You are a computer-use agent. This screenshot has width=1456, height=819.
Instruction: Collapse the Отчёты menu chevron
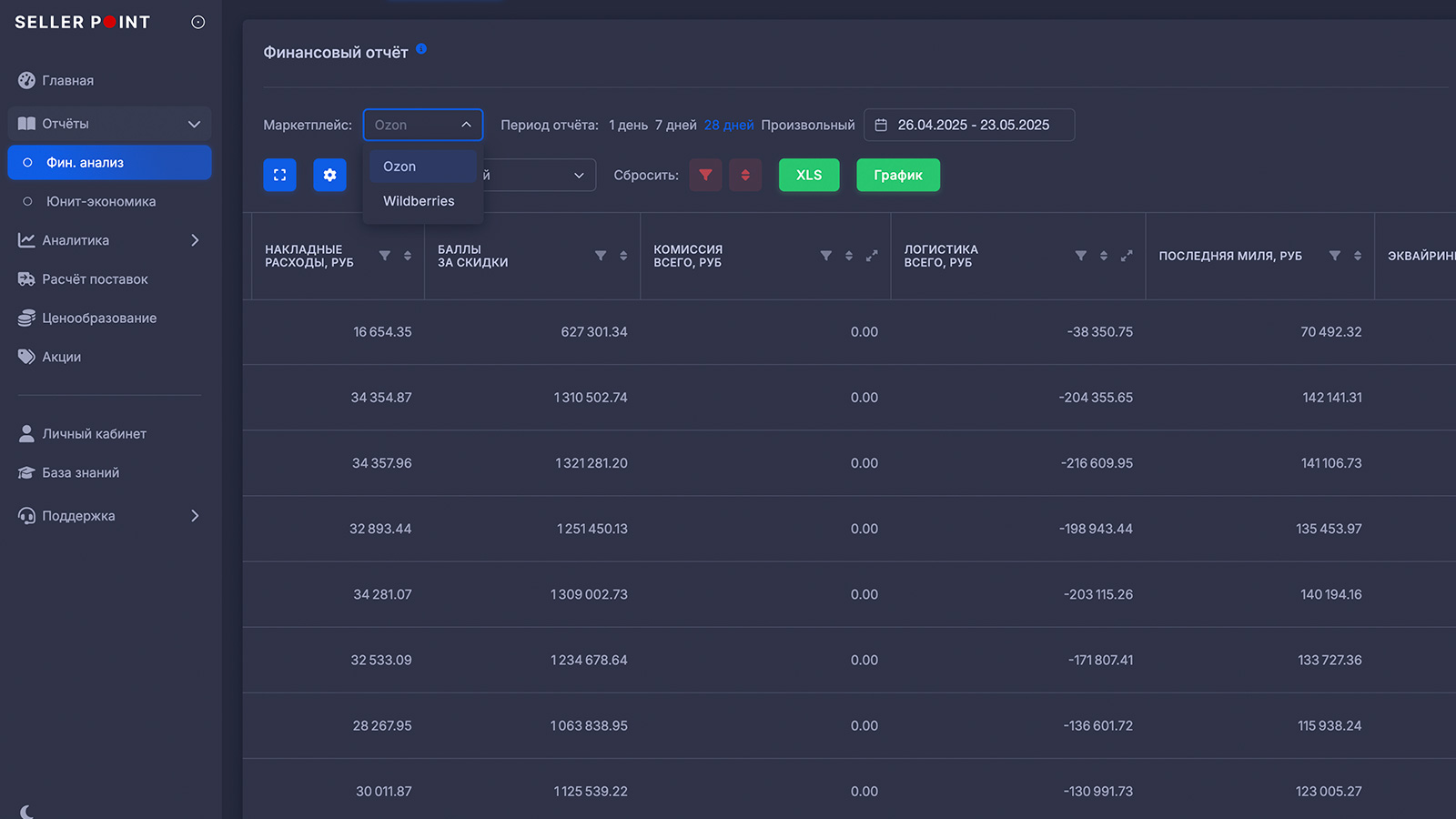194,124
